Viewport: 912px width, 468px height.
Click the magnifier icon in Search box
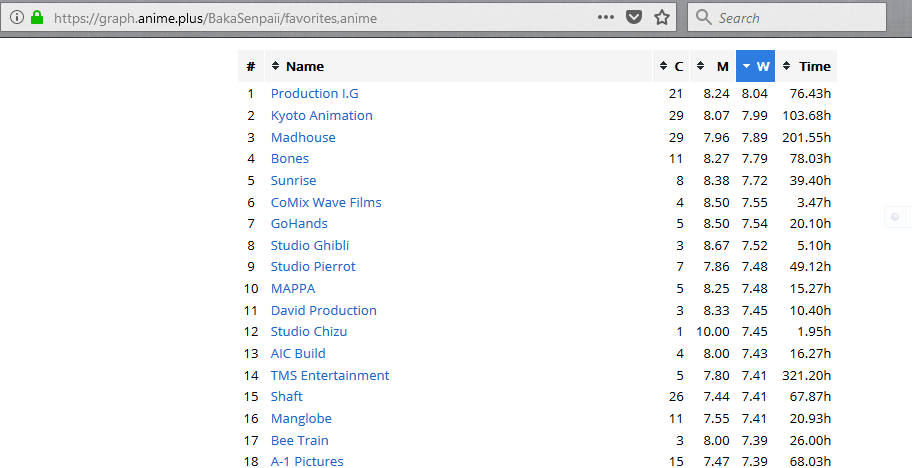[x=703, y=17]
